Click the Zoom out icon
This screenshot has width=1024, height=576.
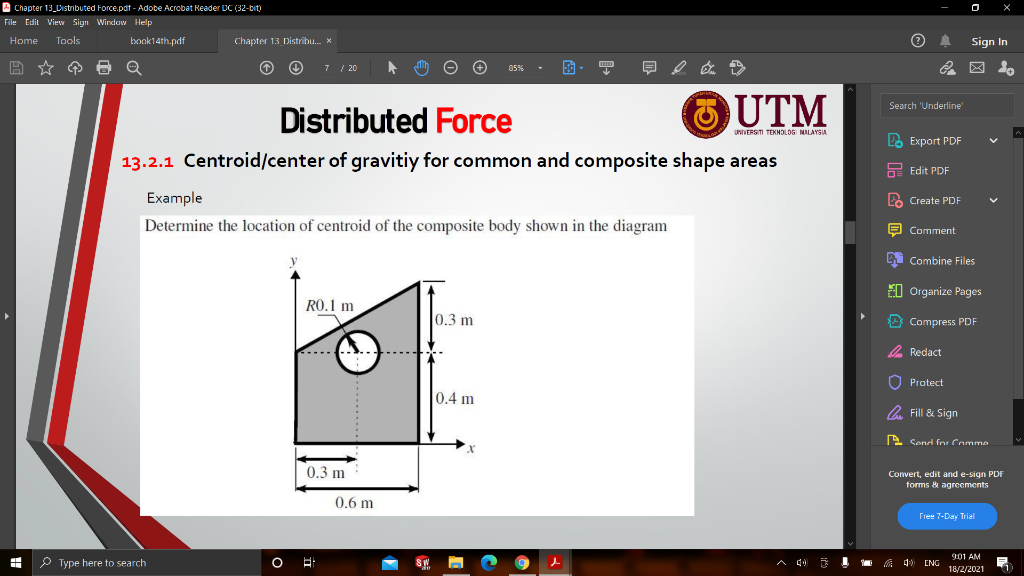[x=451, y=67]
